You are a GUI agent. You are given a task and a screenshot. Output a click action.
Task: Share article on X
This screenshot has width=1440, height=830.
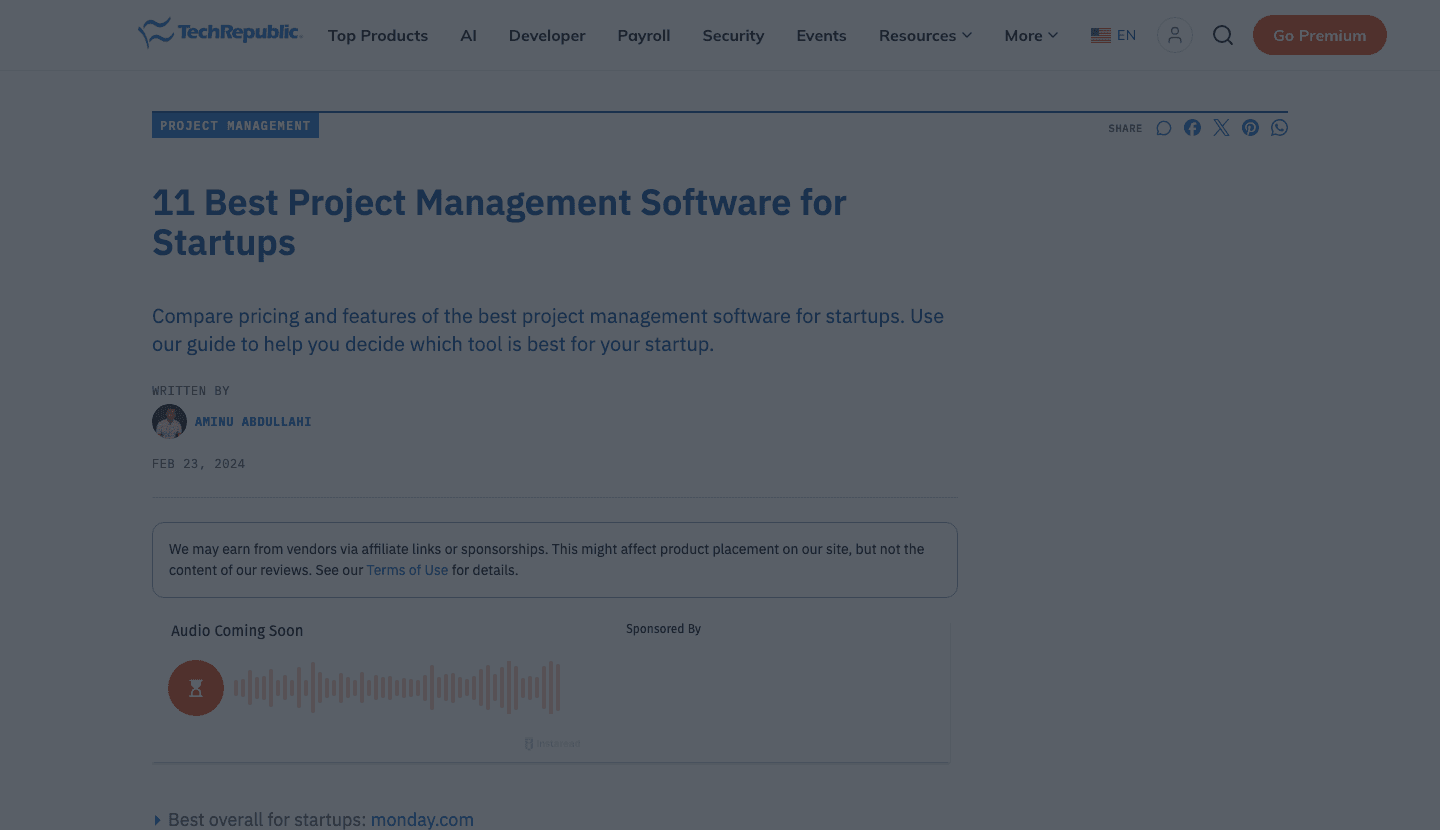tap(1221, 128)
